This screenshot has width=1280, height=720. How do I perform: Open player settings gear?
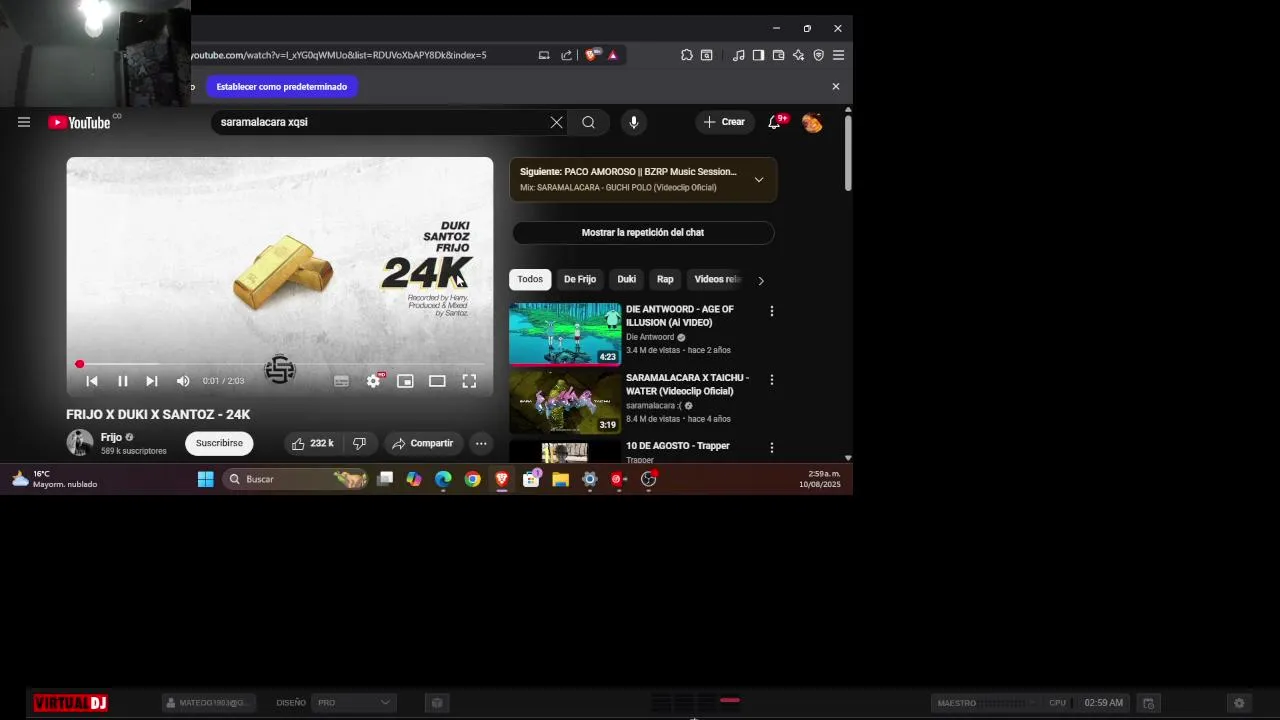[373, 381]
